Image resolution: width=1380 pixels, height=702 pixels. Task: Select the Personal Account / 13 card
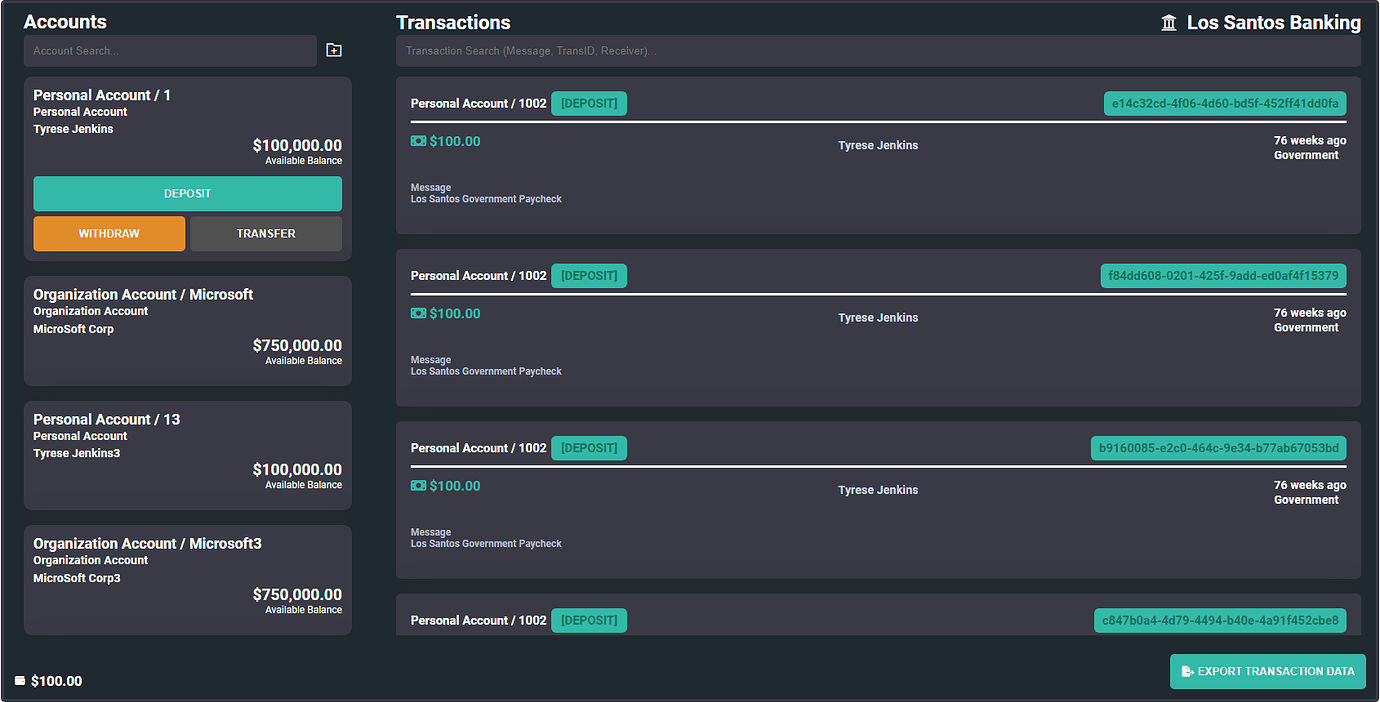pos(187,455)
